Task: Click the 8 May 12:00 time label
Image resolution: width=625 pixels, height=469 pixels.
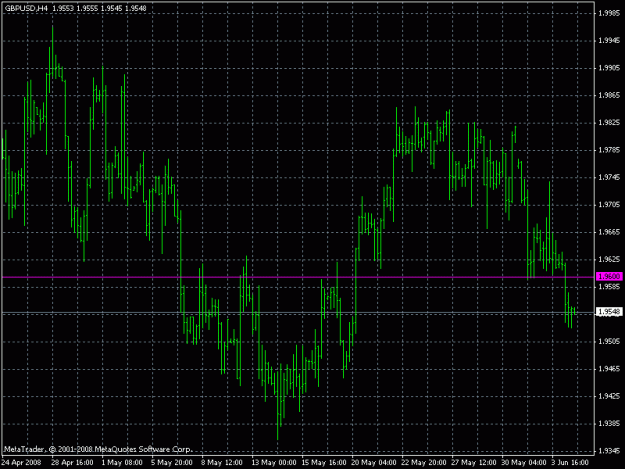Action: (222, 463)
